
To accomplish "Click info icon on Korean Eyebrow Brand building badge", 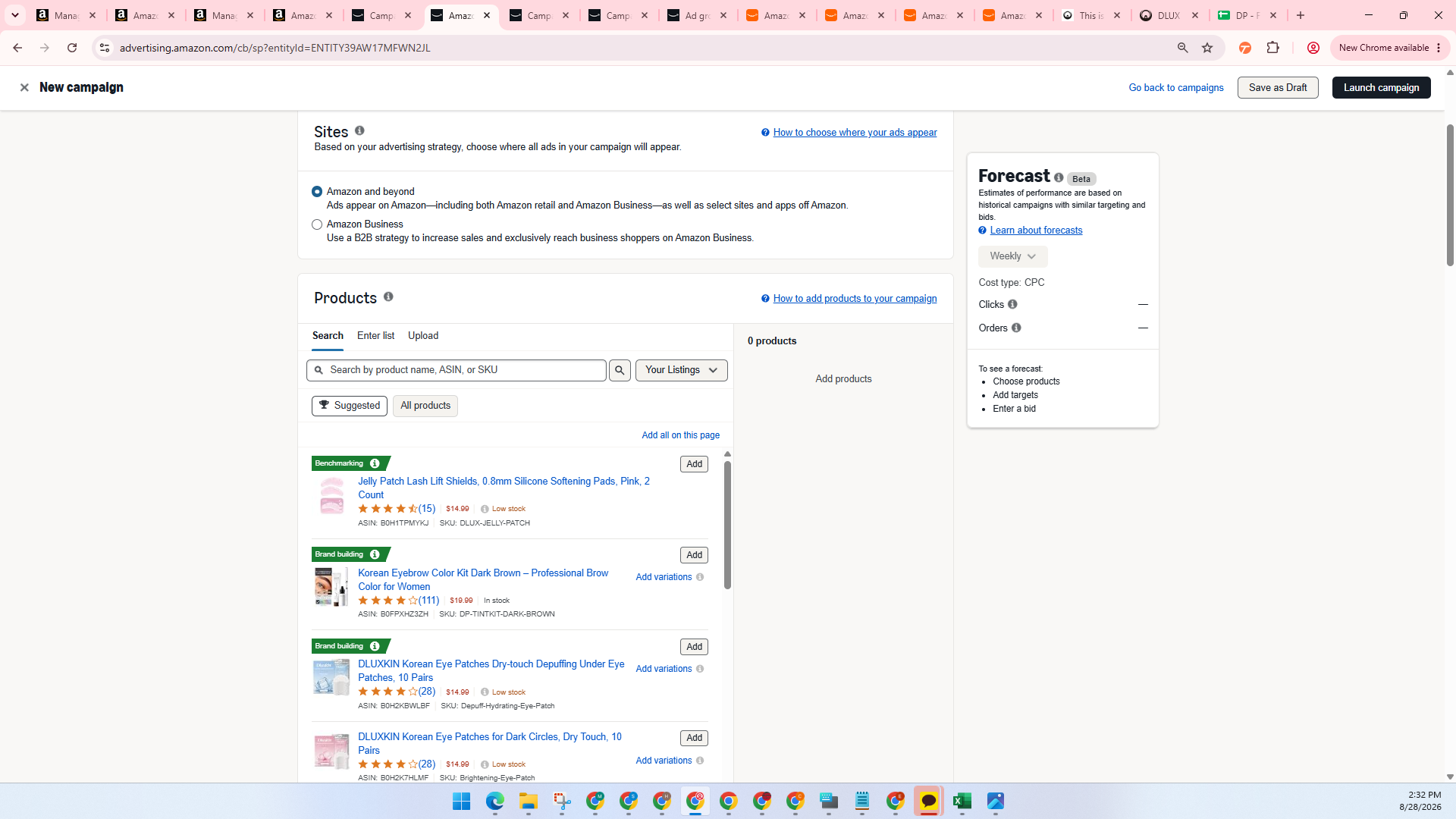I will pyautogui.click(x=375, y=554).
